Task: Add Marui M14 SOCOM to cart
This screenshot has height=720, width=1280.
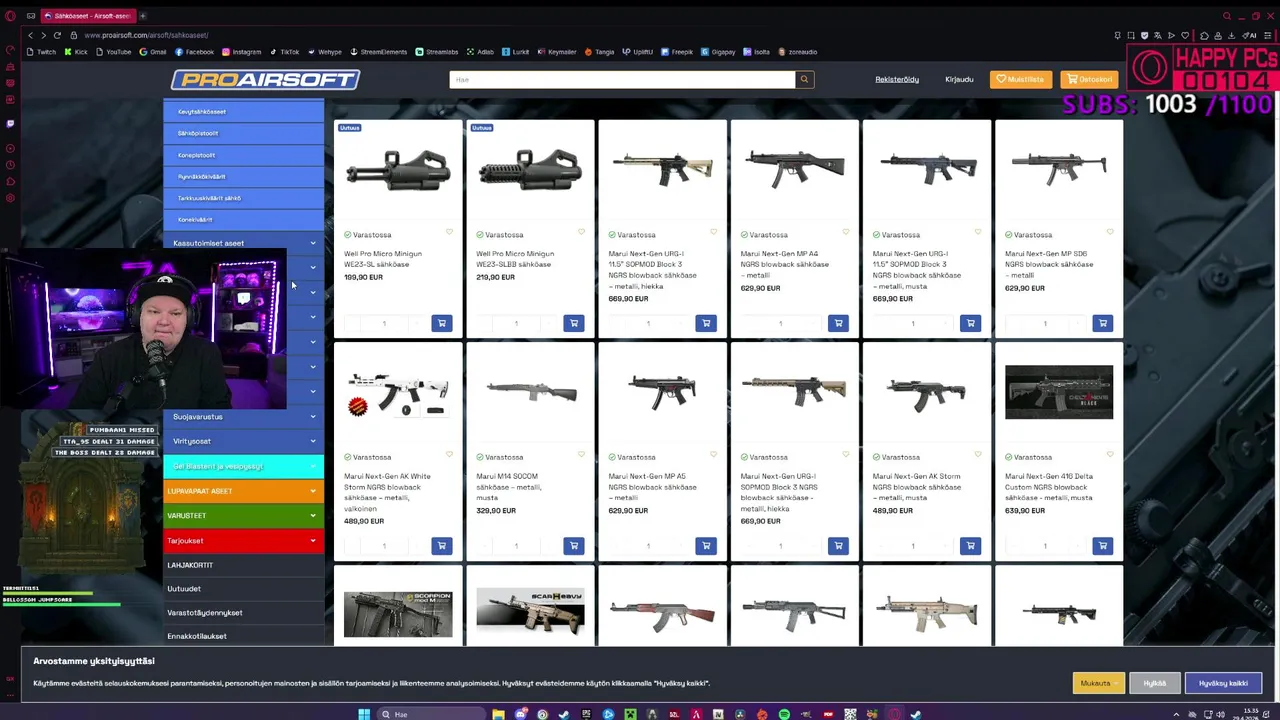Action: pos(573,545)
